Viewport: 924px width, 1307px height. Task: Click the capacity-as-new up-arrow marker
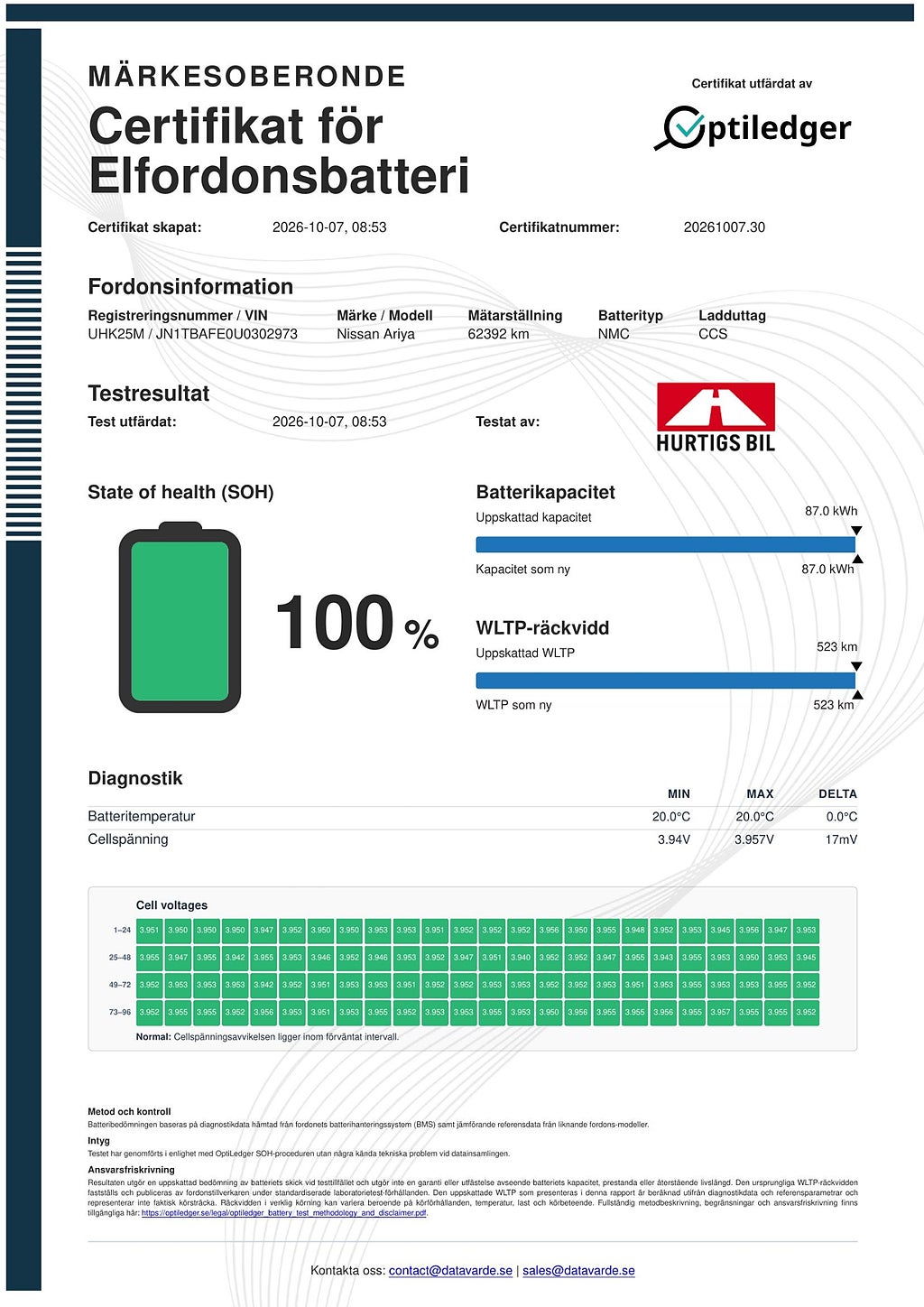[x=857, y=560]
